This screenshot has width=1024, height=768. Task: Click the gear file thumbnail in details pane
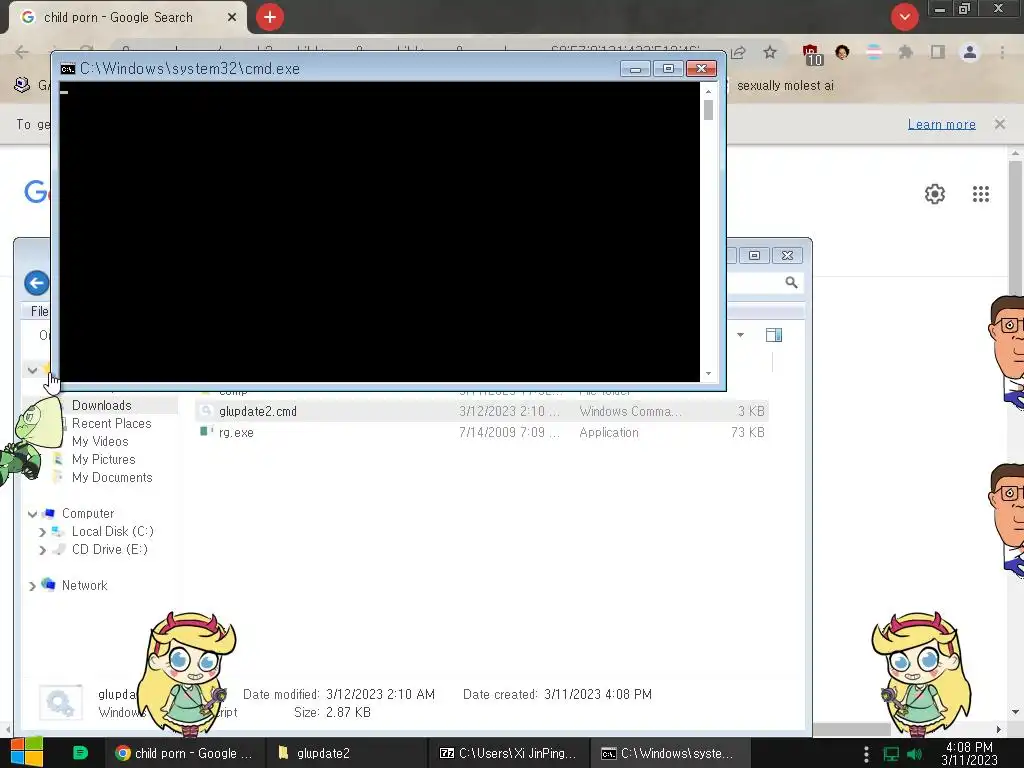[x=61, y=702]
